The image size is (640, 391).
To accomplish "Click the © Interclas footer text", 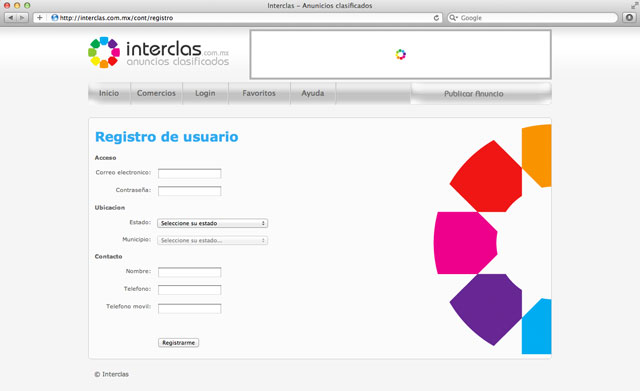I will pyautogui.click(x=111, y=374).
